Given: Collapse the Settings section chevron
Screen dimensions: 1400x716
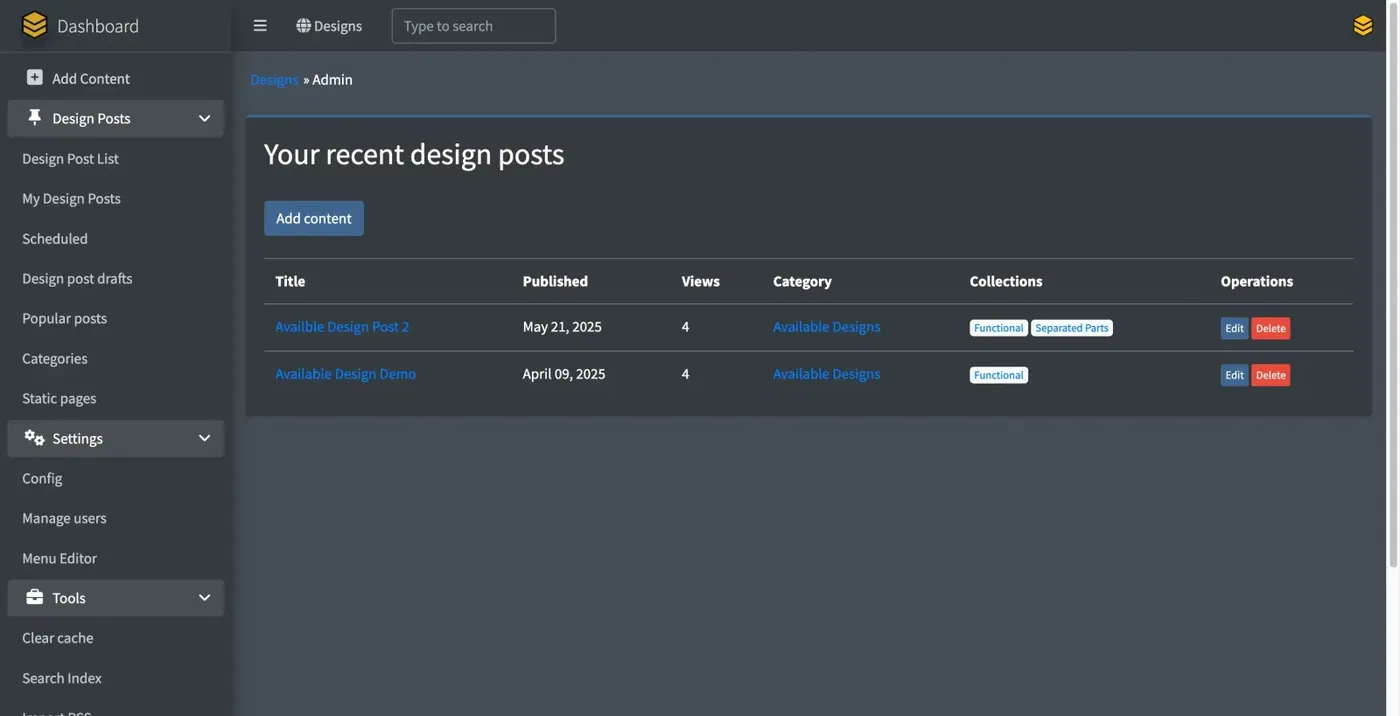Looking at the screenshot, I should 204,438.
